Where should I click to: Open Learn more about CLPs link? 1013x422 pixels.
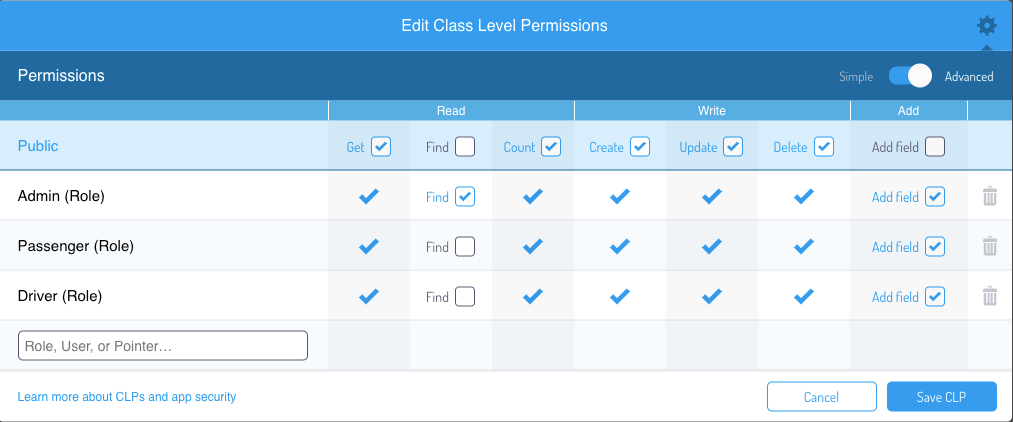click(x=127, y=397)
